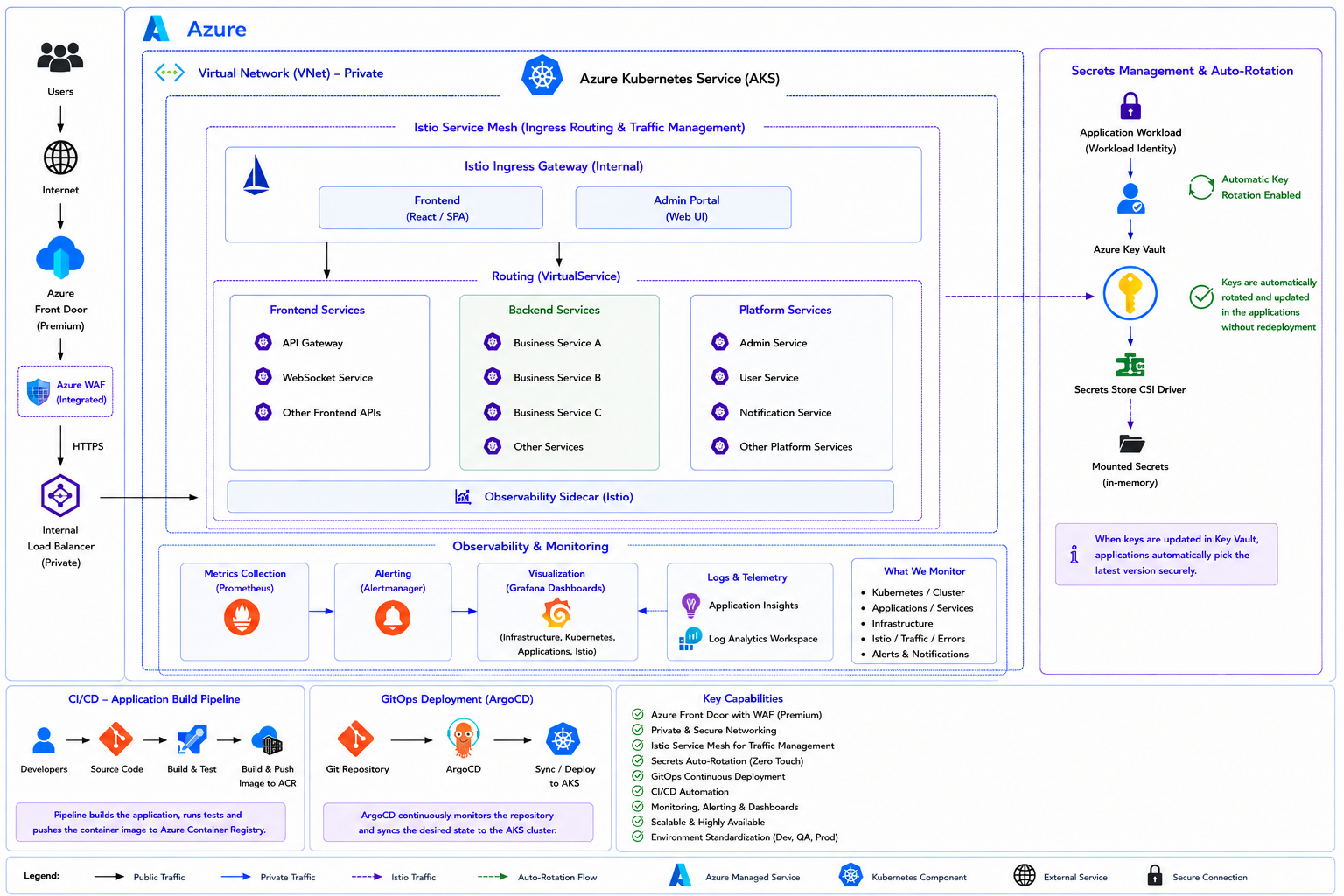The width and height of the screenshot is (1344, 896).
Task: Click the Azure logo at top
Action: tap(156, 29)
